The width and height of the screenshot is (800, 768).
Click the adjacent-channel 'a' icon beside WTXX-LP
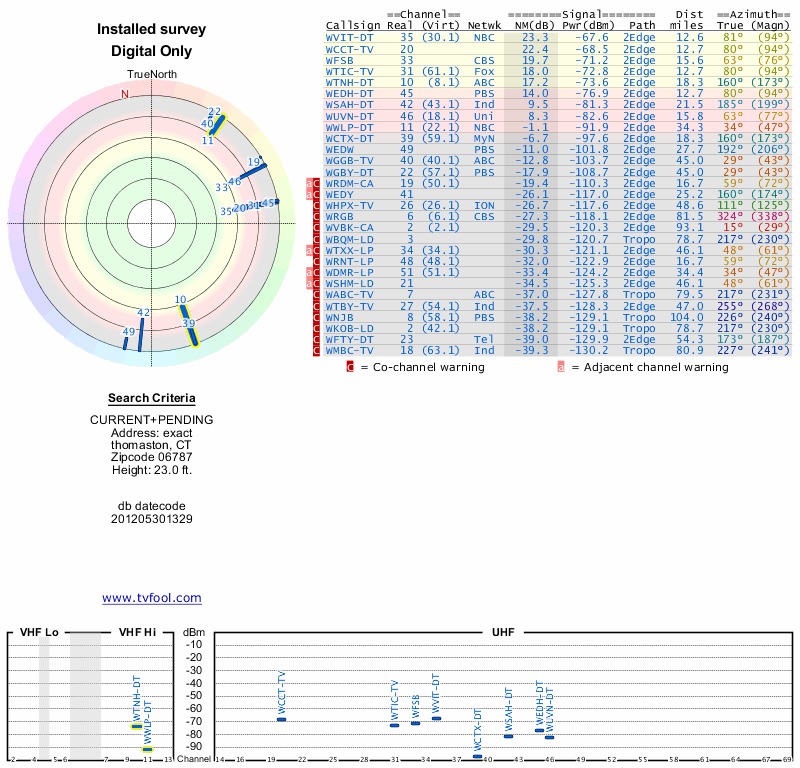310,250
